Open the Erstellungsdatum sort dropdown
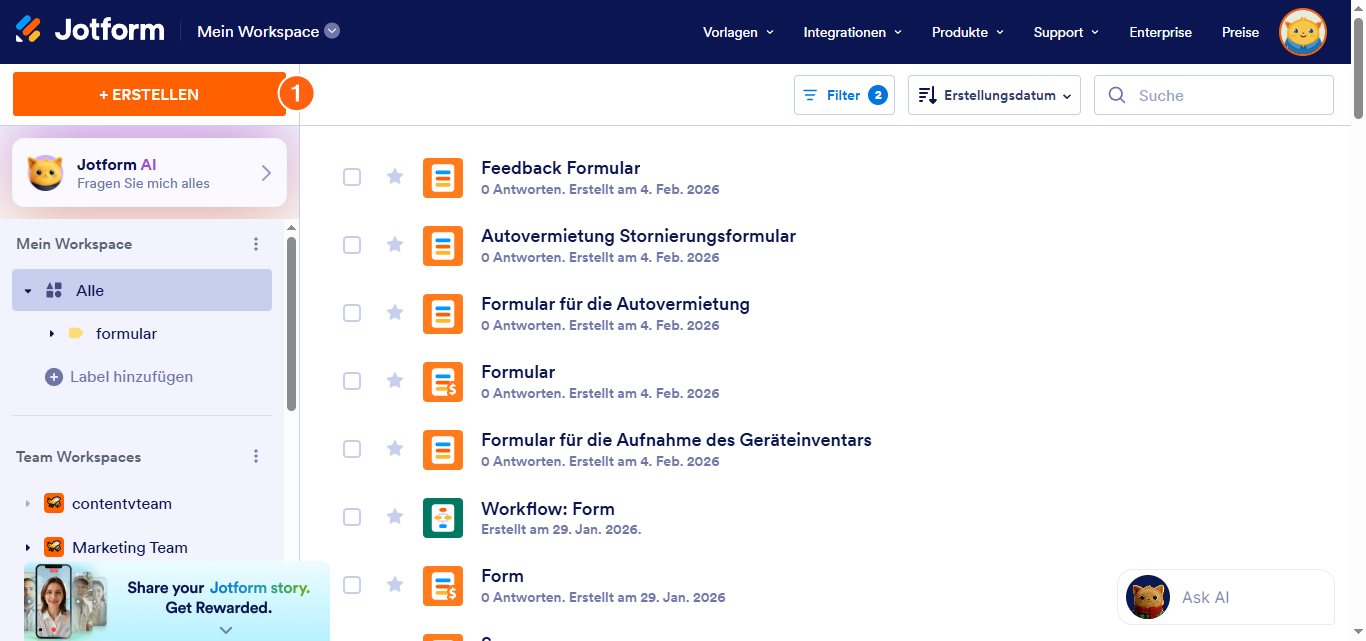The width and height of the screenshot is (1366, 641). click(x=993, y=94)
